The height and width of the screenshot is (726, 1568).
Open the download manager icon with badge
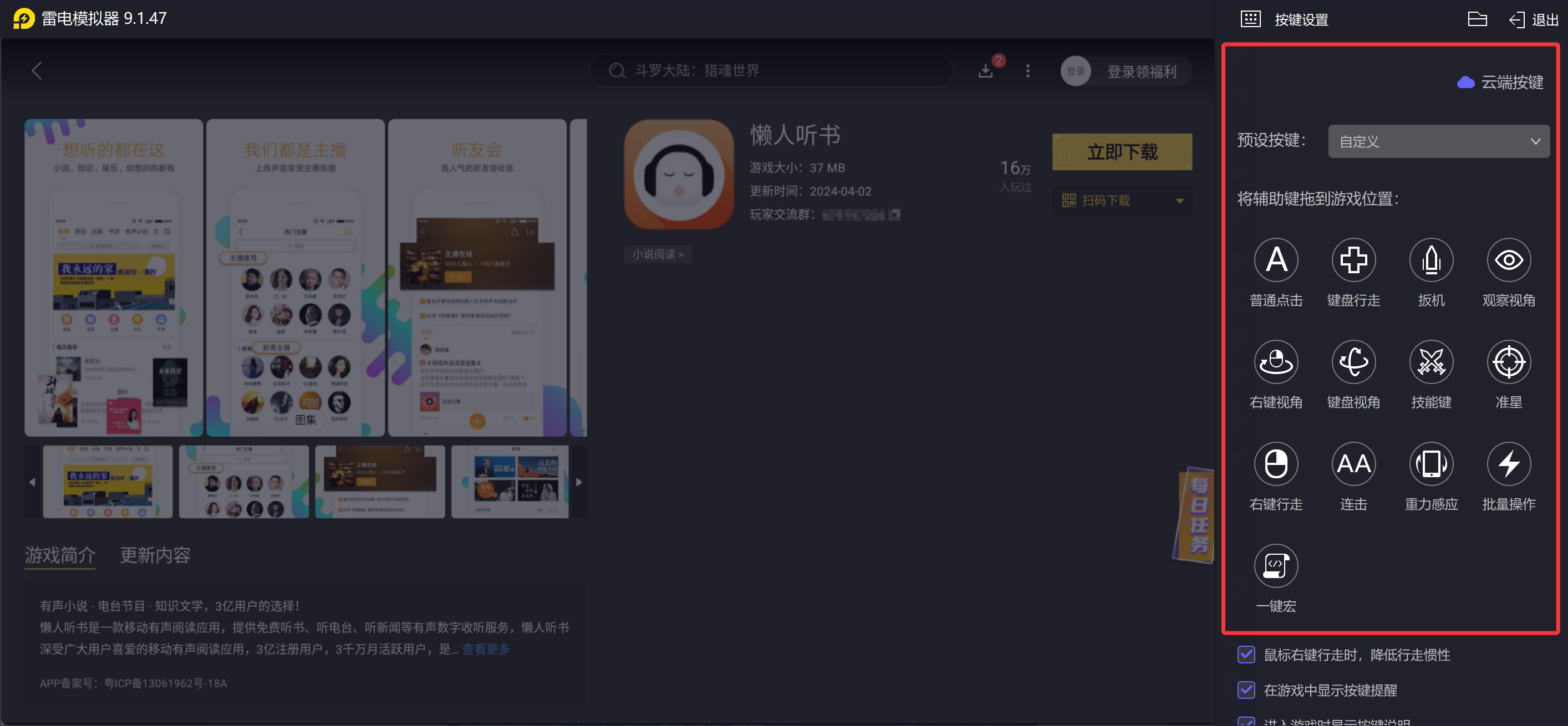pos(986,70)
